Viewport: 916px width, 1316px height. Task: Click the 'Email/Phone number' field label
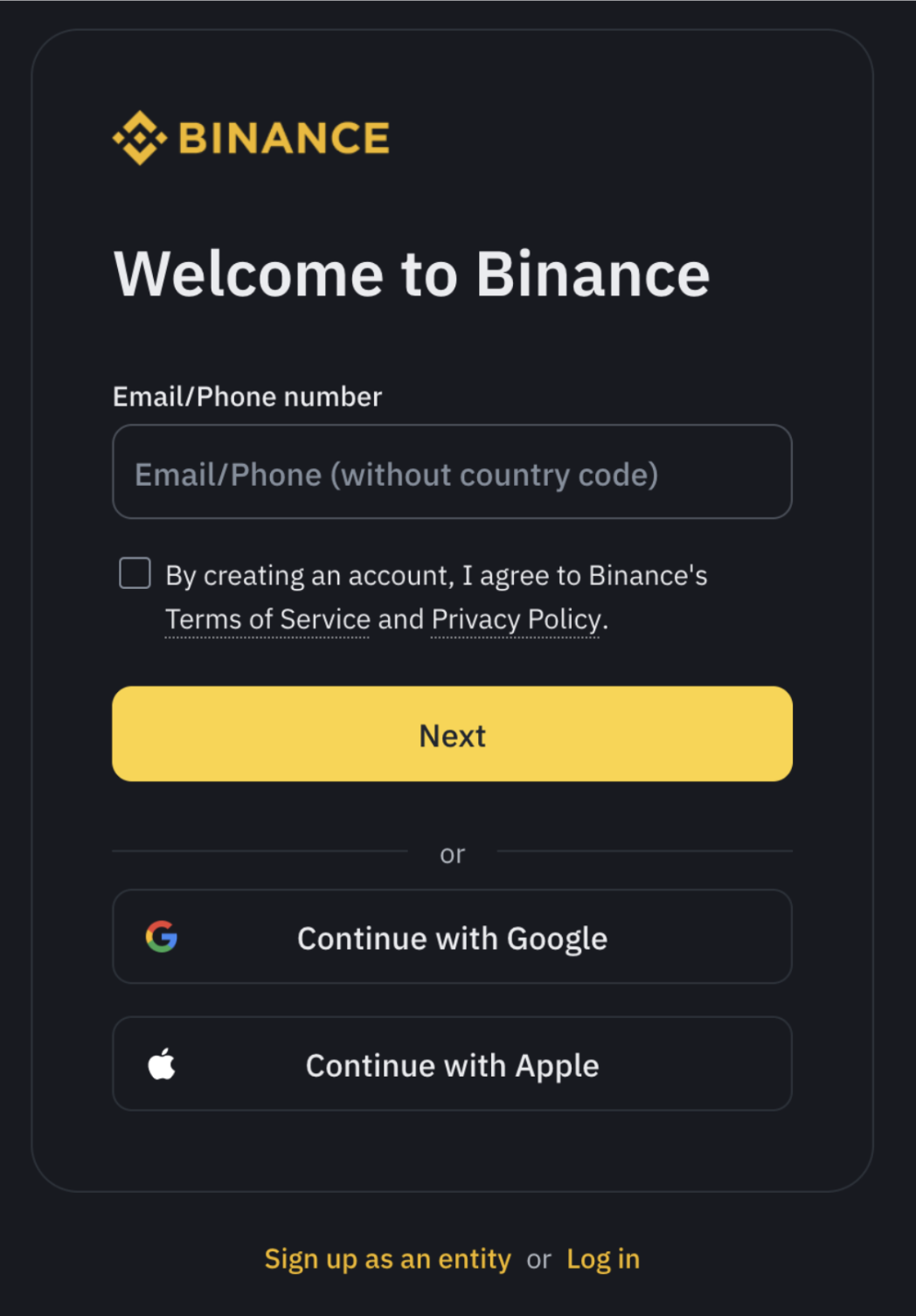tap(247, 397)
